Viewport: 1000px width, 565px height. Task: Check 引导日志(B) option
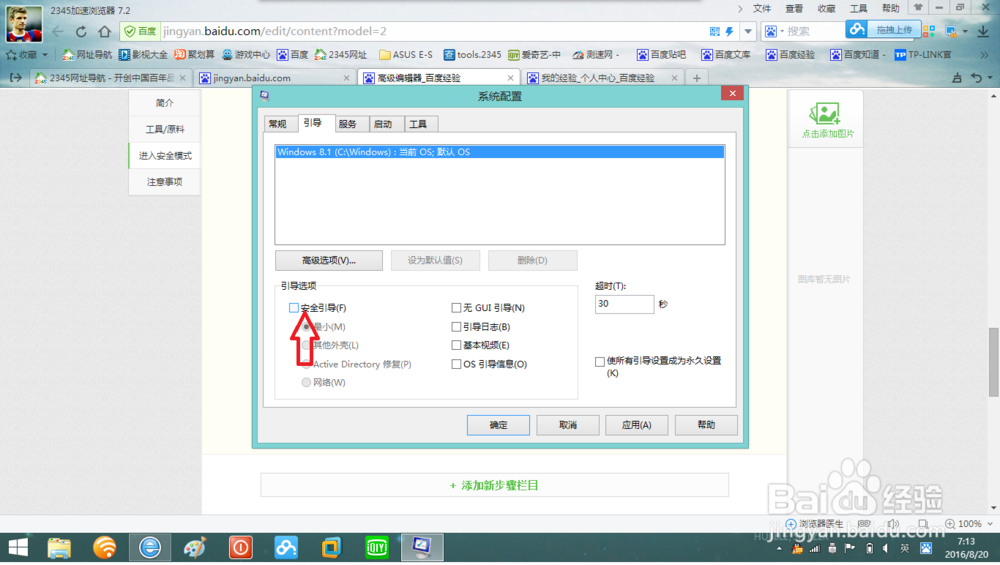(456, 327)
